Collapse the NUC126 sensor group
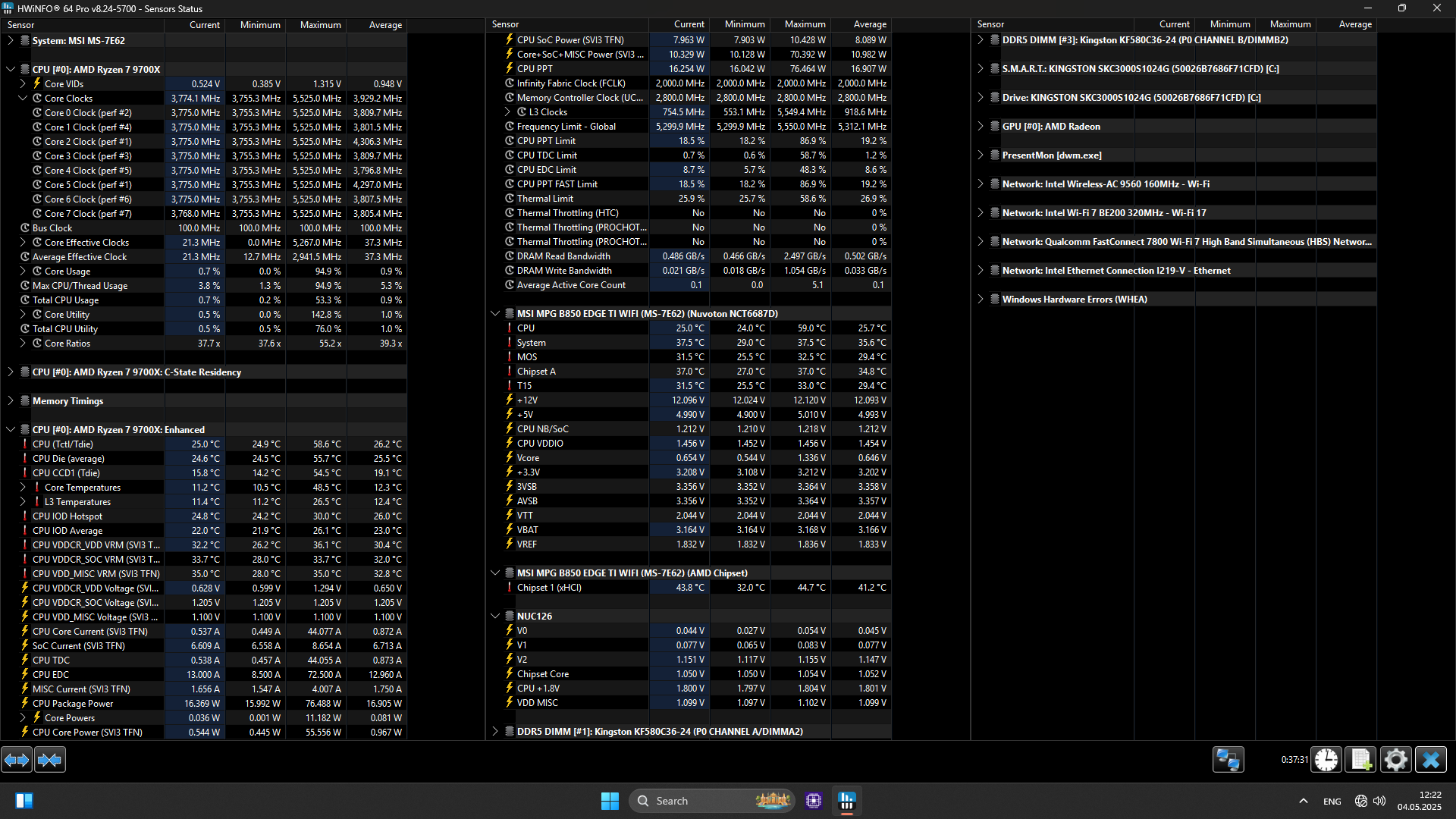This screenshot has height=819, width=1456. (495, 616)
